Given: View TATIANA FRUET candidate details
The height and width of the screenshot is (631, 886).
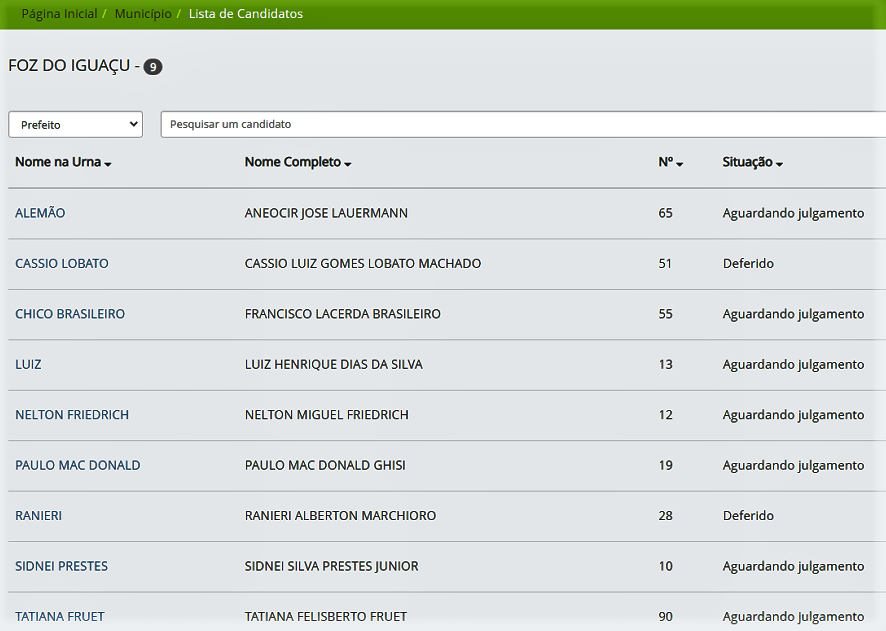Looking at the screenshot, I should pos(60,616).
